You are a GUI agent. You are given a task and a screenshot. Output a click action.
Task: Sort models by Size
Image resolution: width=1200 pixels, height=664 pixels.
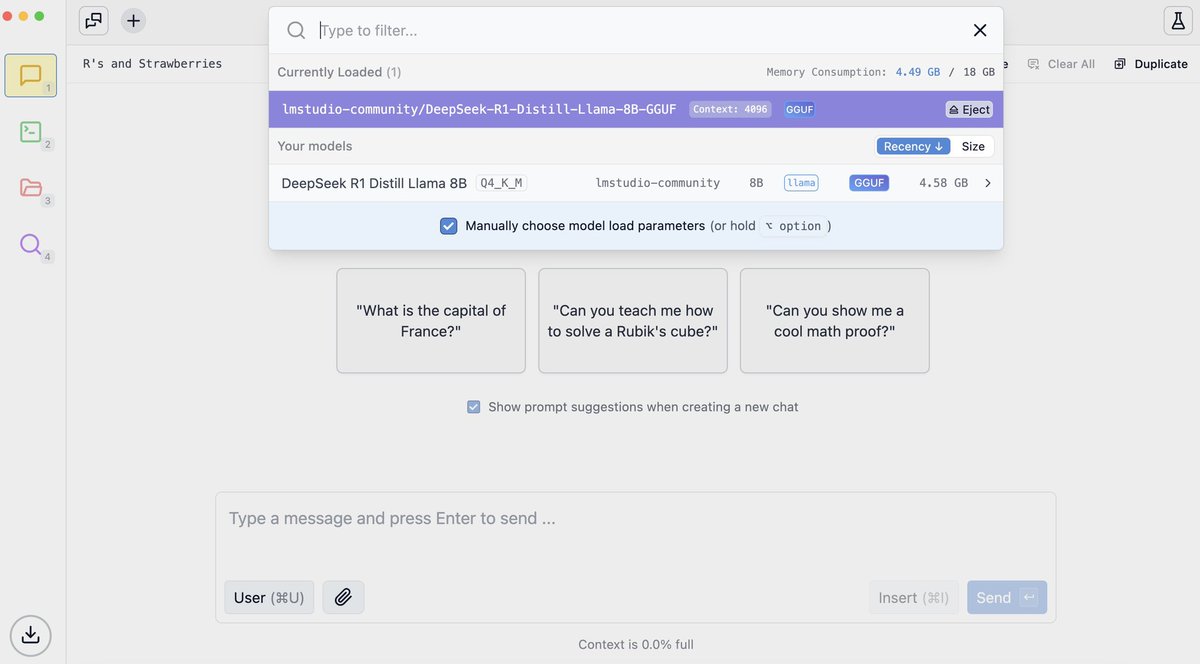[x=973, y=146]
